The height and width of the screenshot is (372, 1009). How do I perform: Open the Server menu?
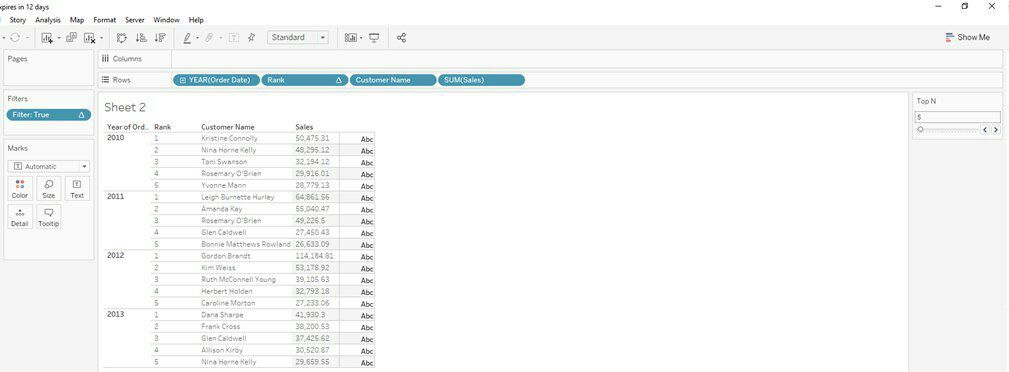[134, 20]
